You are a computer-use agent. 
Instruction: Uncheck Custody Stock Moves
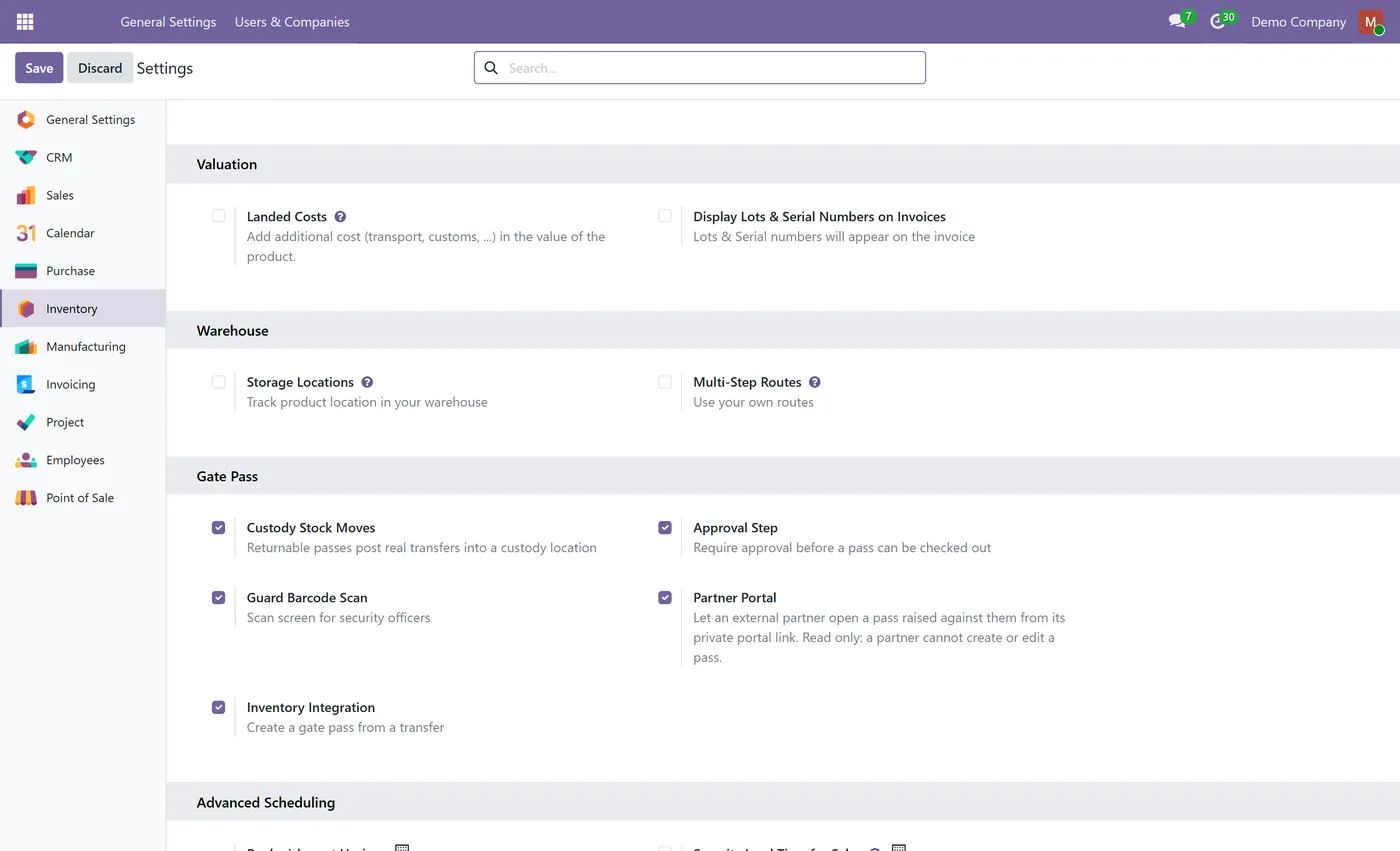218,528
